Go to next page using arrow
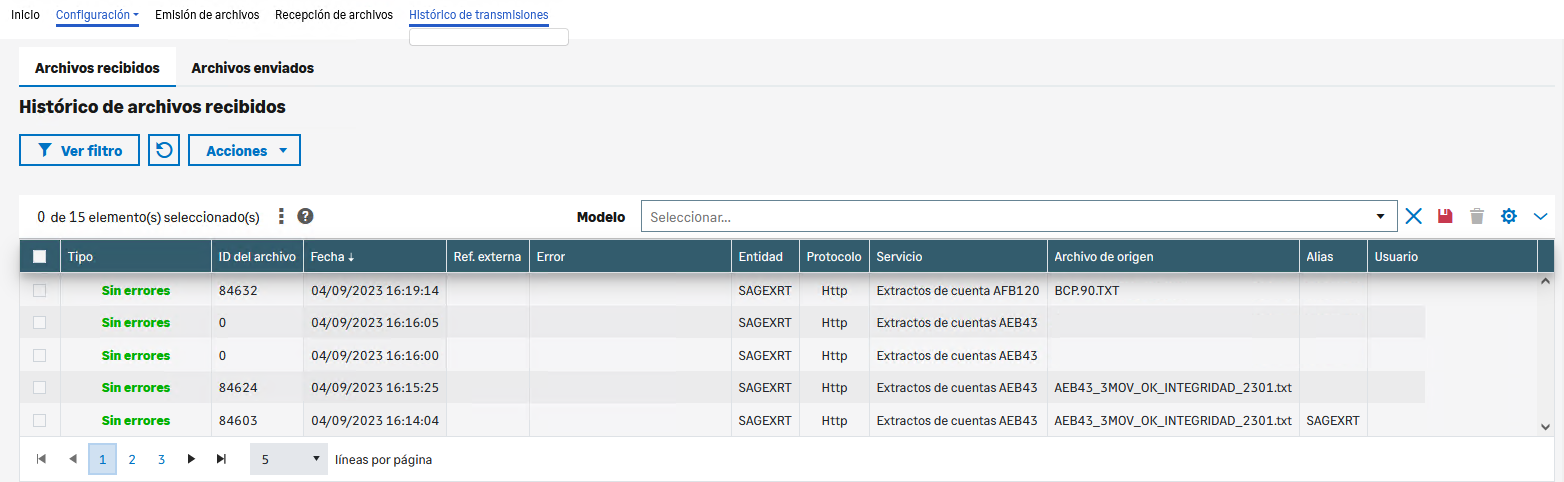The height and width of the screenshot is (482, 1564). 191,459
